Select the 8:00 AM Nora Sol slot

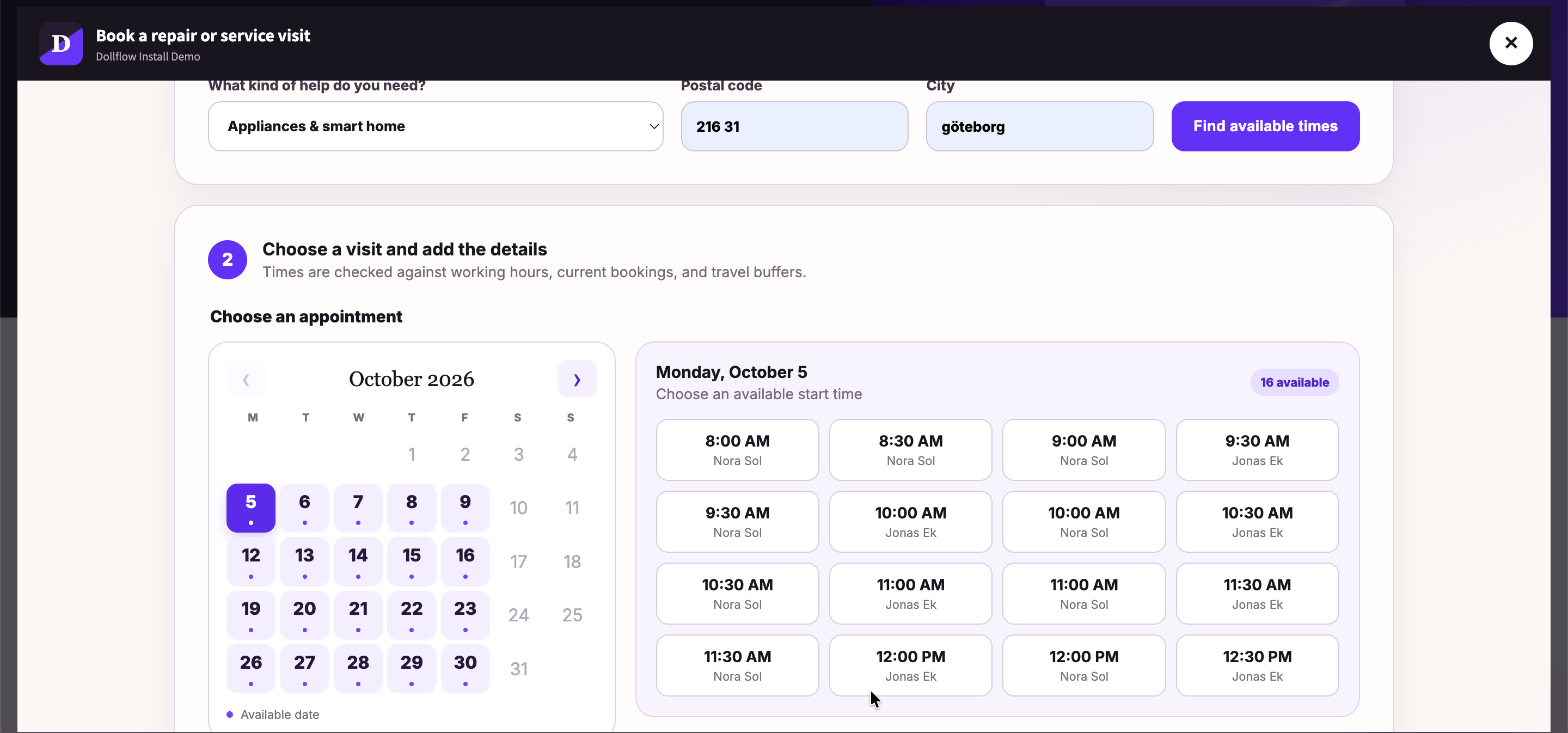click(737, 449)
